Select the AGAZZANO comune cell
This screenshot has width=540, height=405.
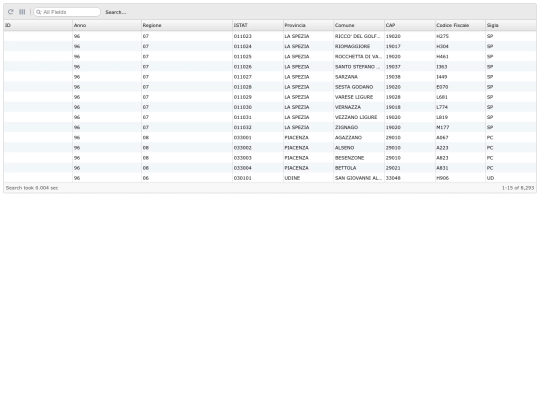[x=359, y=137]
